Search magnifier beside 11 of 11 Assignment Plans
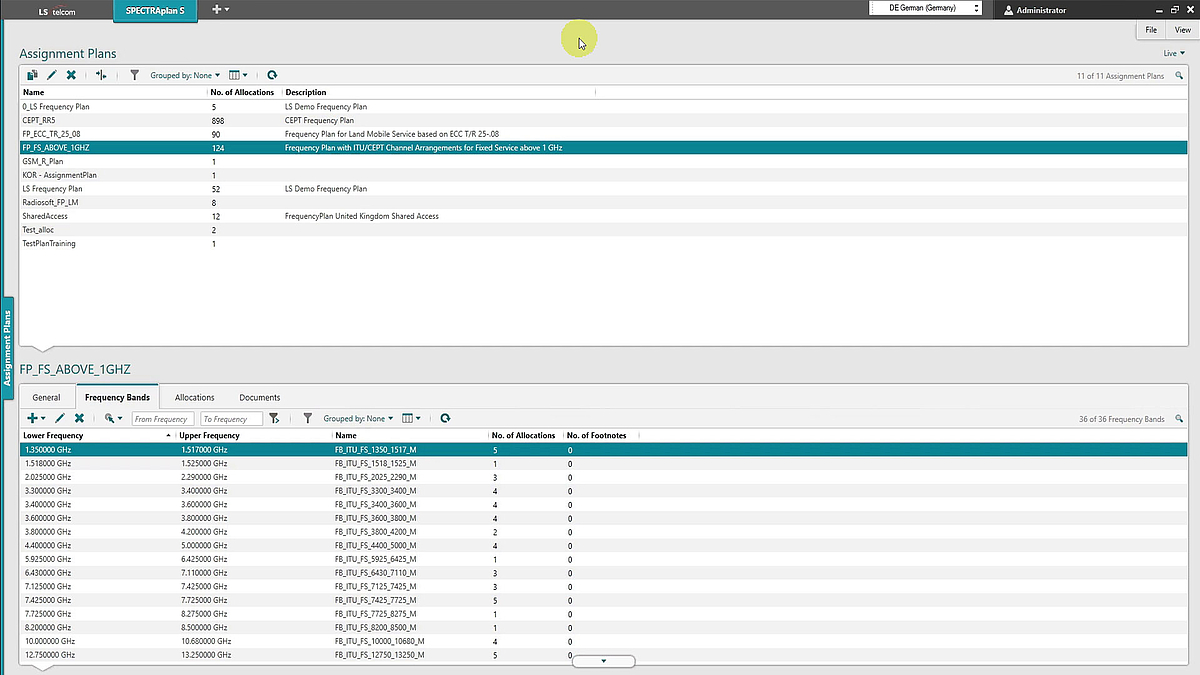Image resolution: width=1200 pixels, height=675 pixels. (x=1179, y=76)
